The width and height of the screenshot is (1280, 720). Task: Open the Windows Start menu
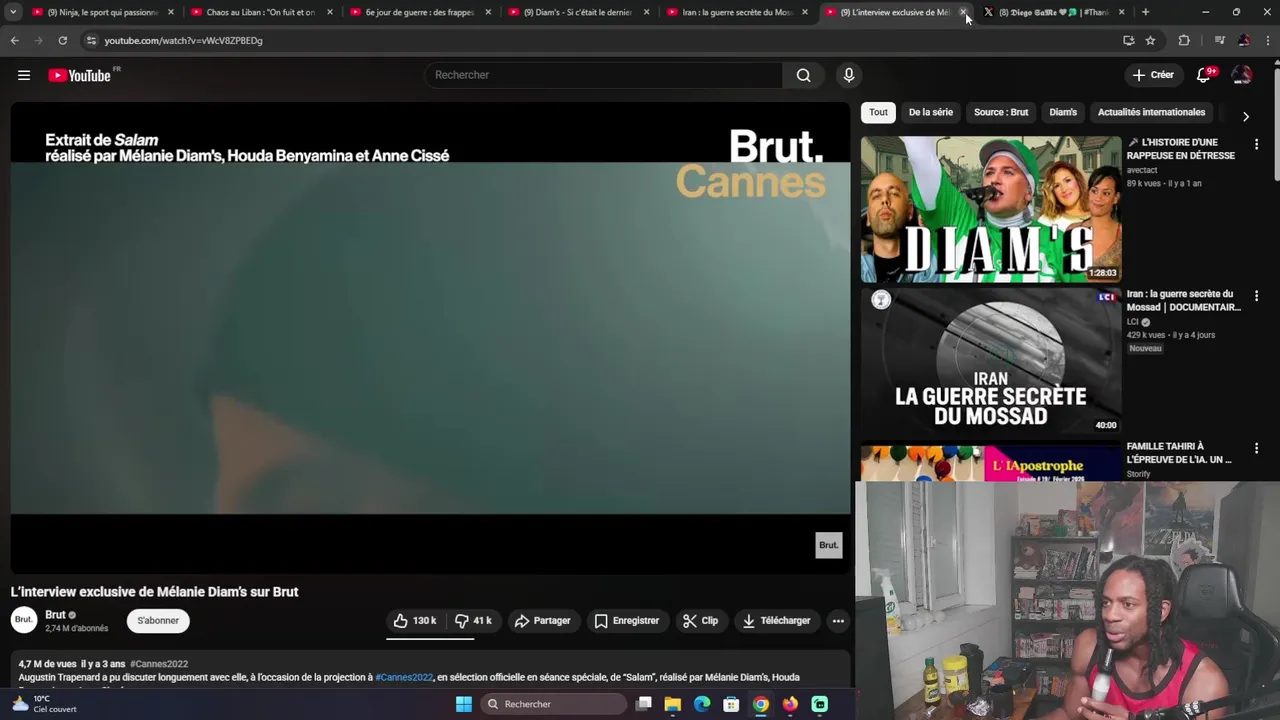(464, 704)
